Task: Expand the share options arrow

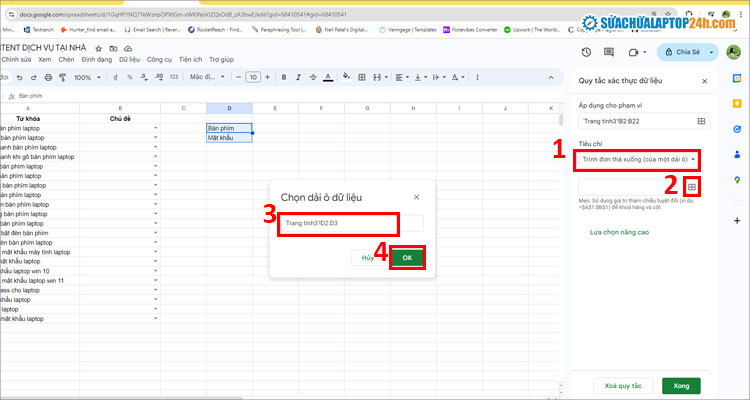Action: (x=712, y=52)
